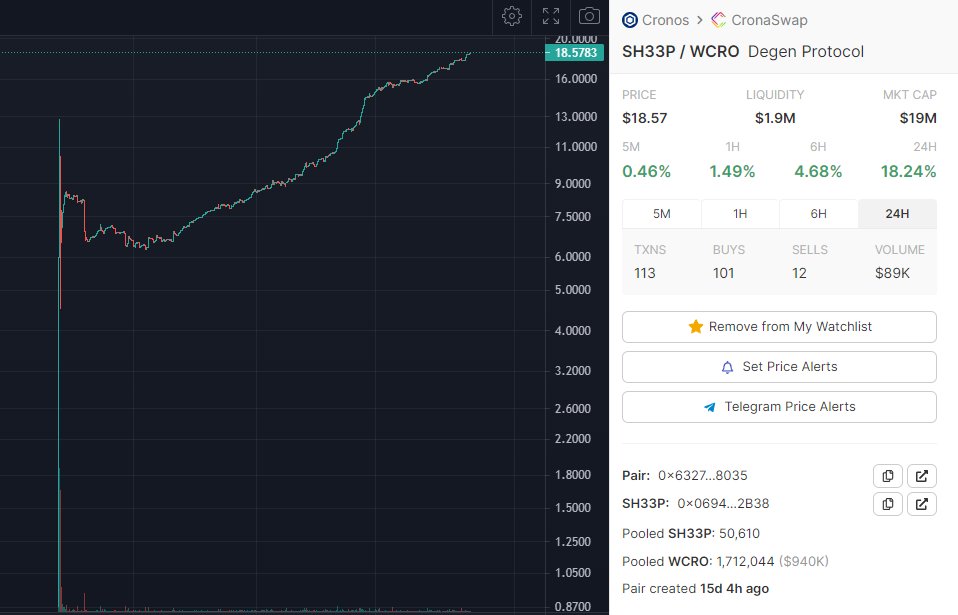The image size is (958, 615).
Task: Click the Degen Protocol name text
Action: point(806,51)
